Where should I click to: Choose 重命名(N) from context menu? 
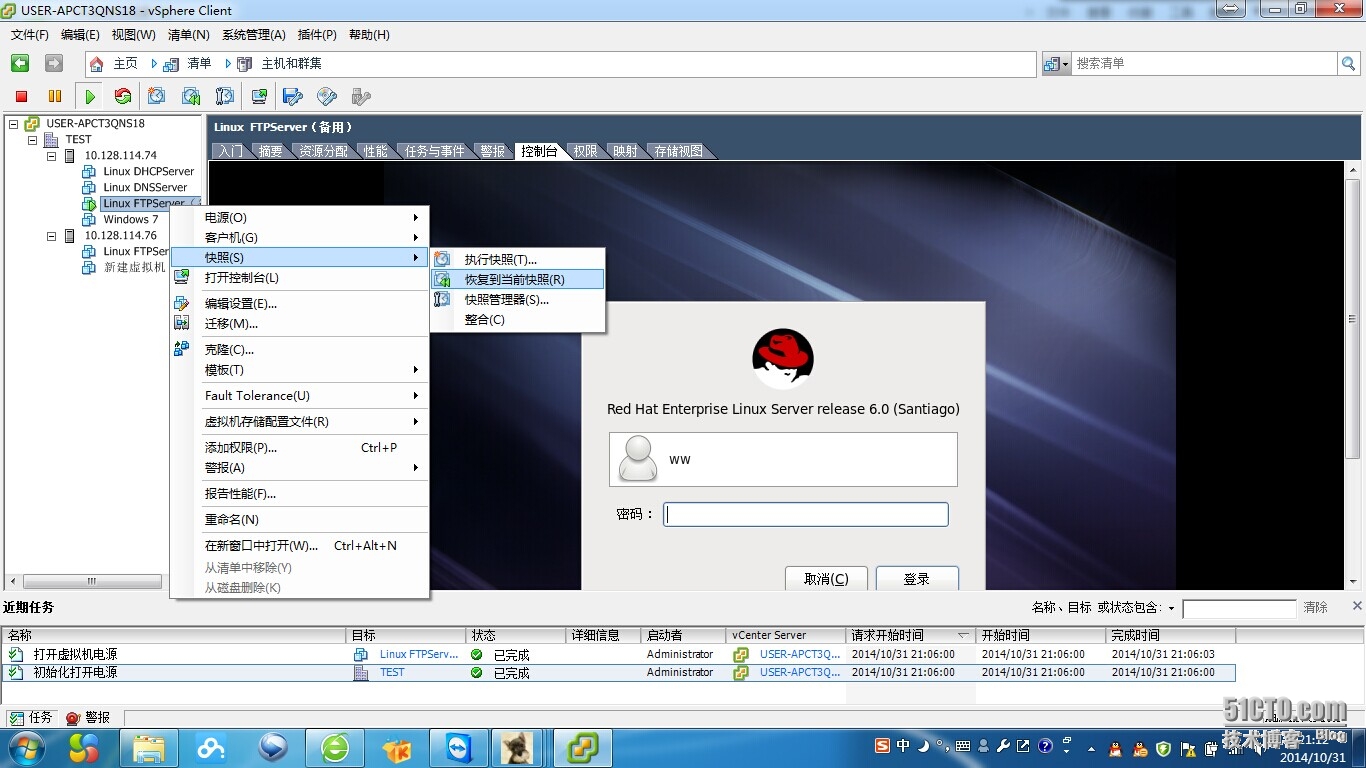pos(299,519)
